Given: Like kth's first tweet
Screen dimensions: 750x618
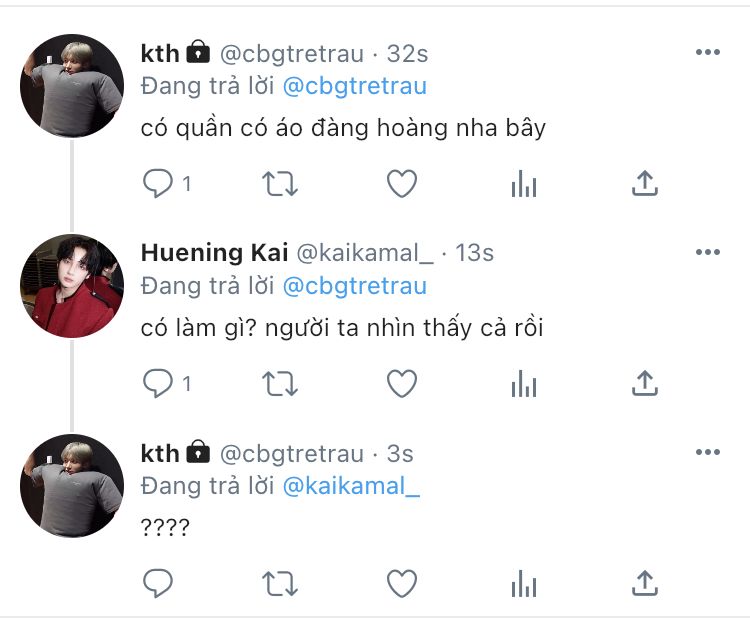Looking at the screenshot, I should (401, 183).
